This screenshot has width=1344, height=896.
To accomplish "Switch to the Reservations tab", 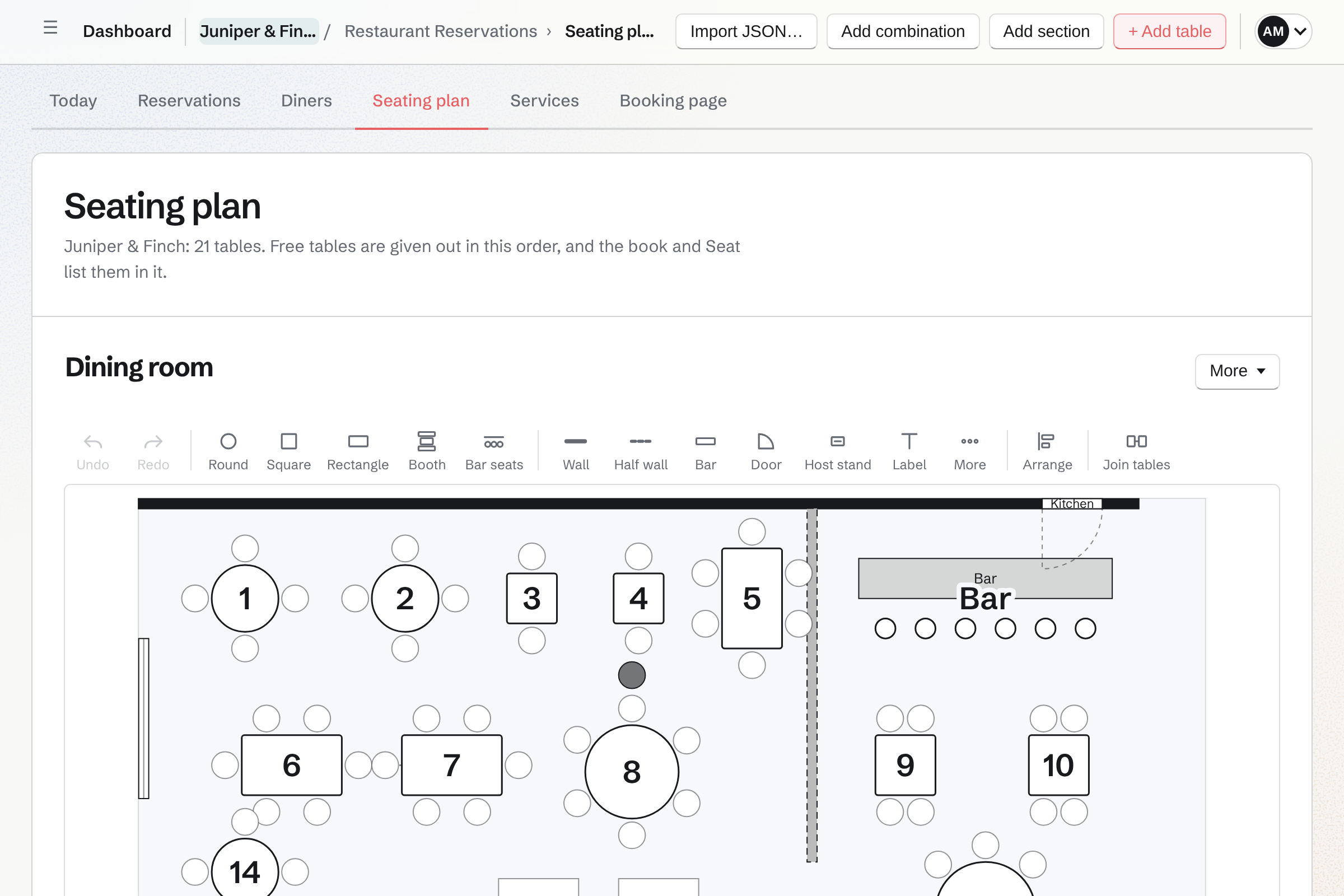I will tap(189, 101).
